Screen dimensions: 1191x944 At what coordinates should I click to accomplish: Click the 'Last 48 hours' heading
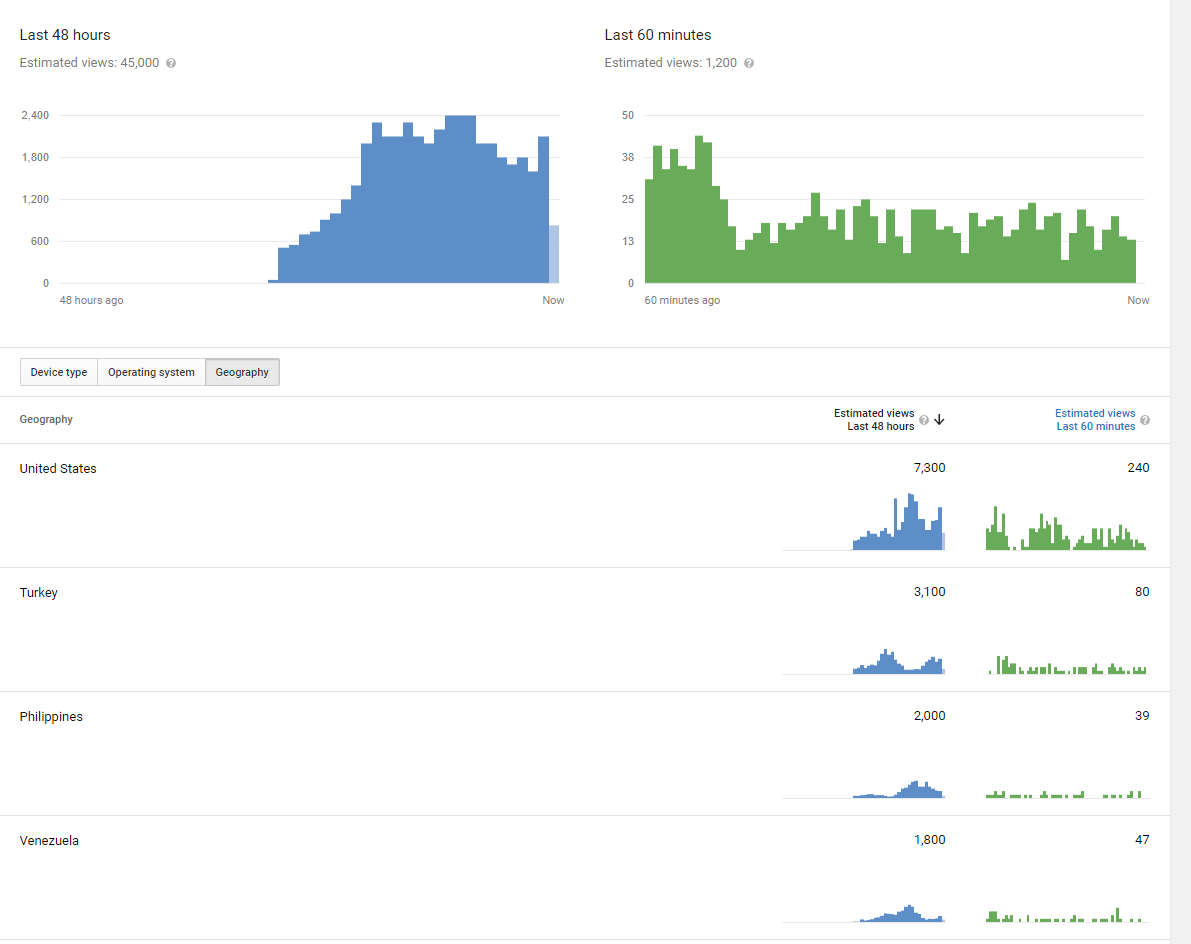click(65, 35)
